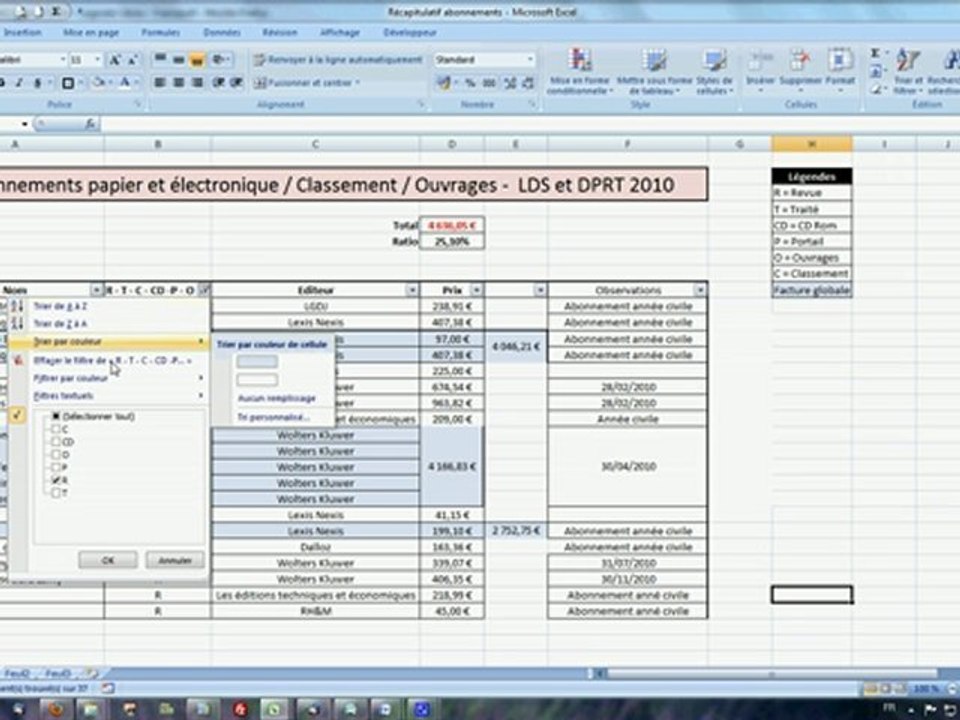Image resolution: width=960 pixels, height=720 pixels.
Task: Apply thousands separator number format
Action: pyautogui.click(x=489, y=83)
